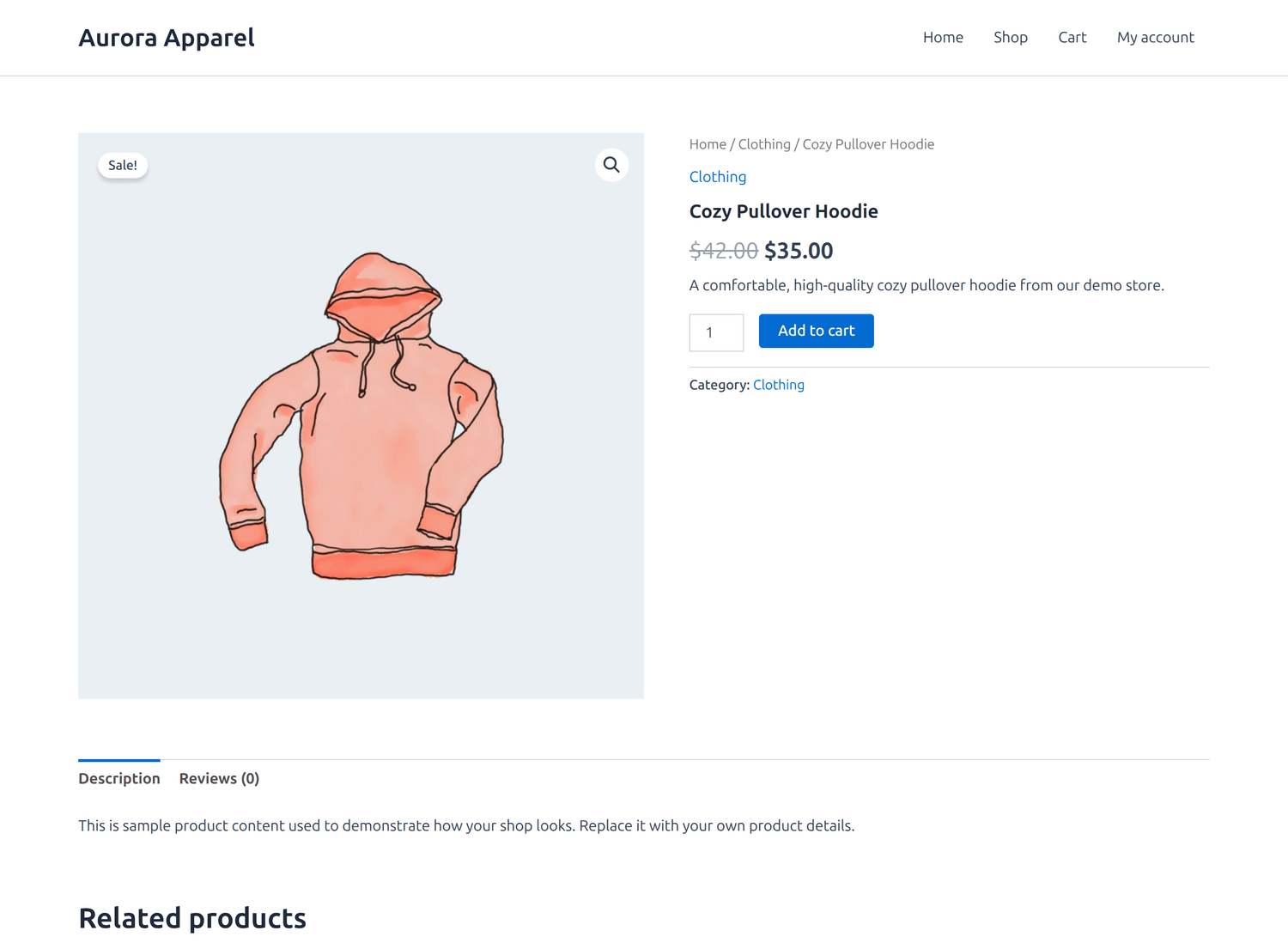Open the Cart page from navigation

click(1072, 37)
